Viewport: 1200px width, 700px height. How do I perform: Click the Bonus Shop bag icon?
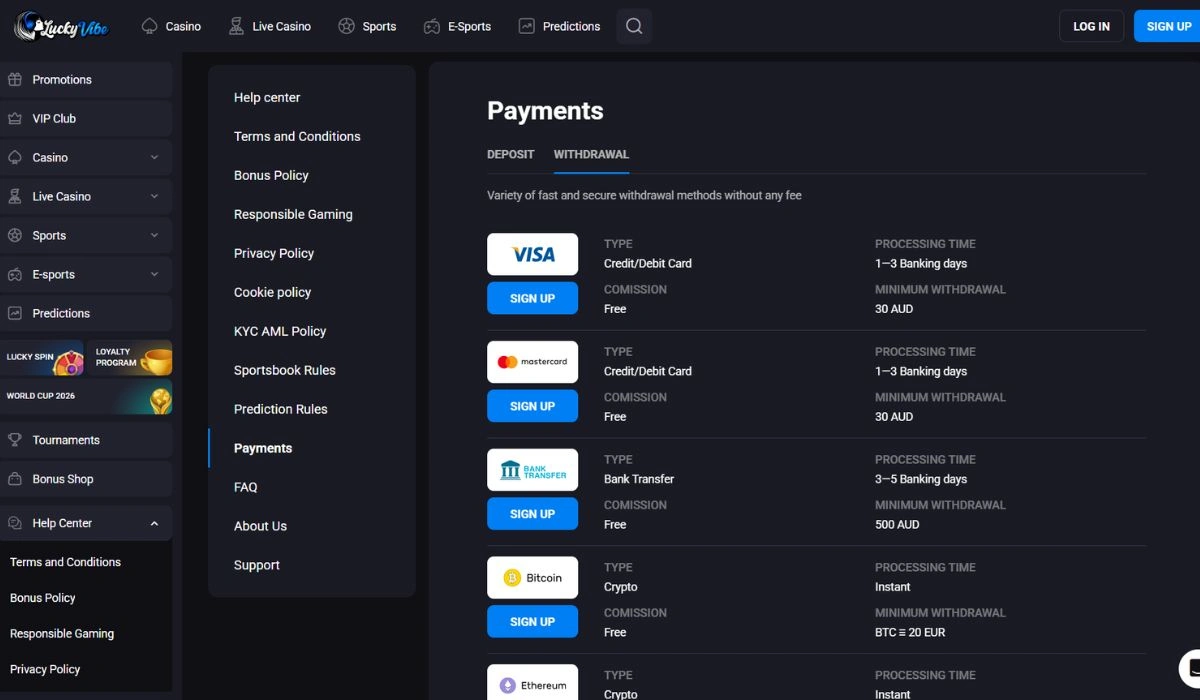(x=15, y=479)
